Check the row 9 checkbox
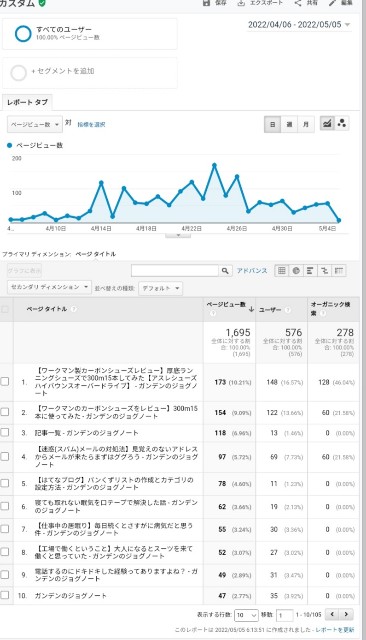Image resolution: width=366 pixels, height=640 pixels. coord(5,575)
